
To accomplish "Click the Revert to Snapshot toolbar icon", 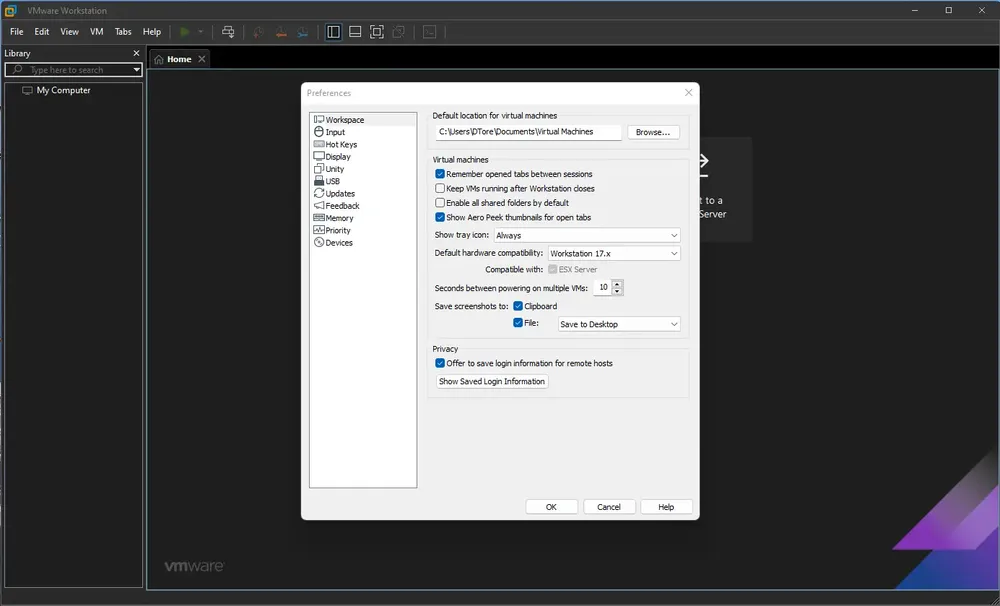I will (281, 32).
